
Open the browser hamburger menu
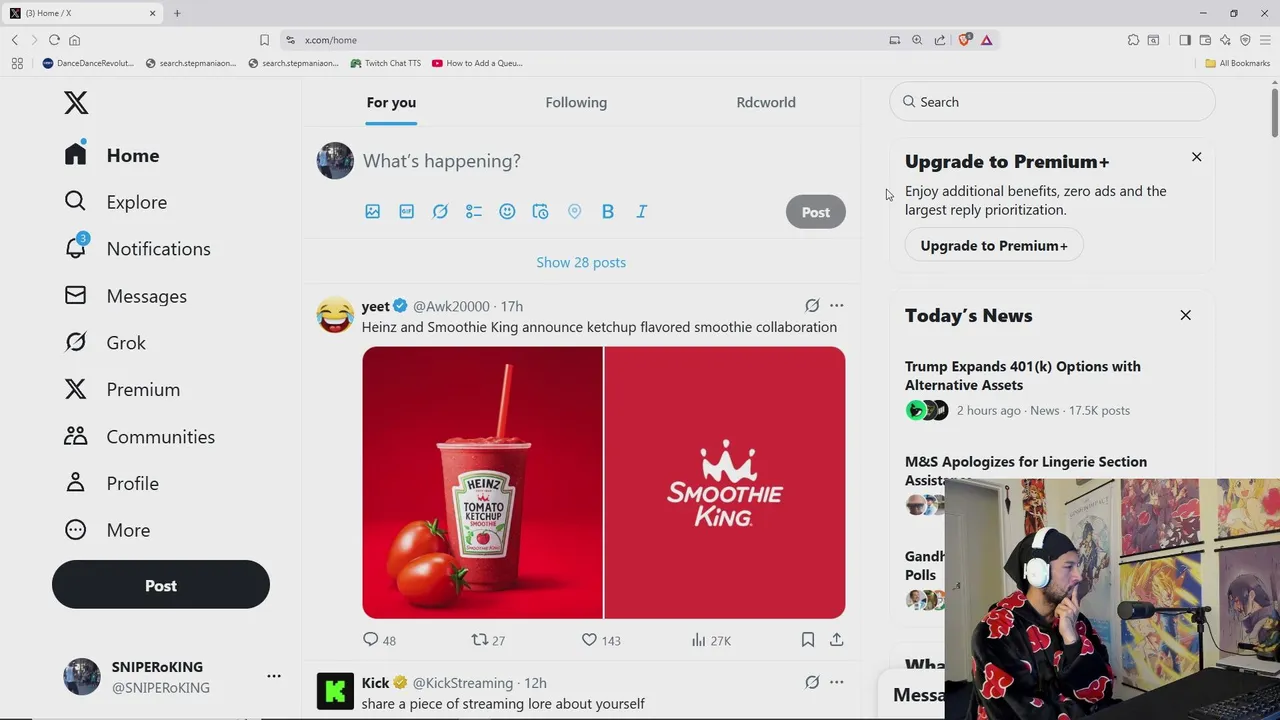pyautogui.click(x=1265, y=40)
